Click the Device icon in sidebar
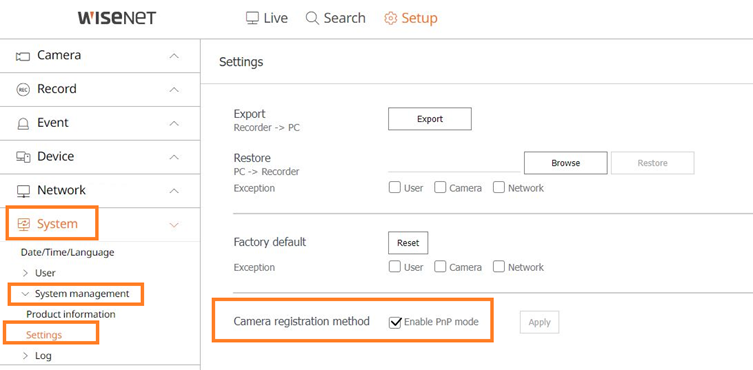This screenshot has width=753, height=370. [x=23, y=157]
